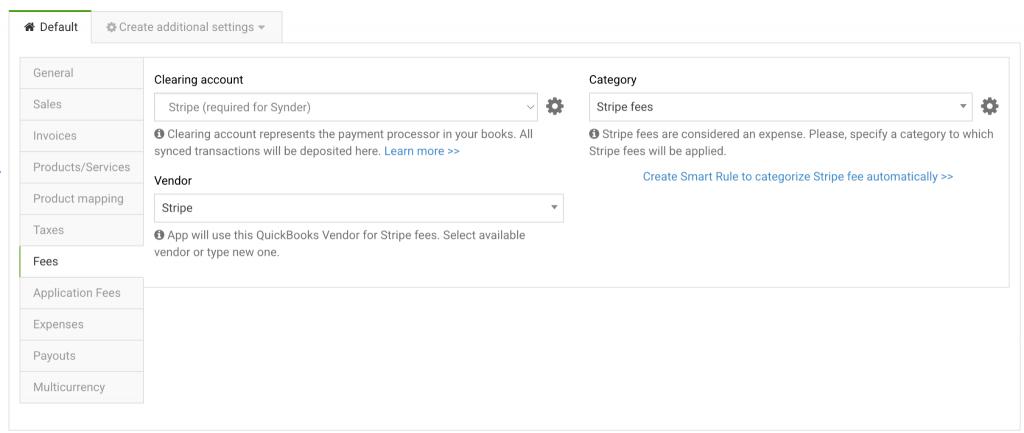
Task: Click gear icon beside Category dropdown
Action: click(x=990, y=106)
